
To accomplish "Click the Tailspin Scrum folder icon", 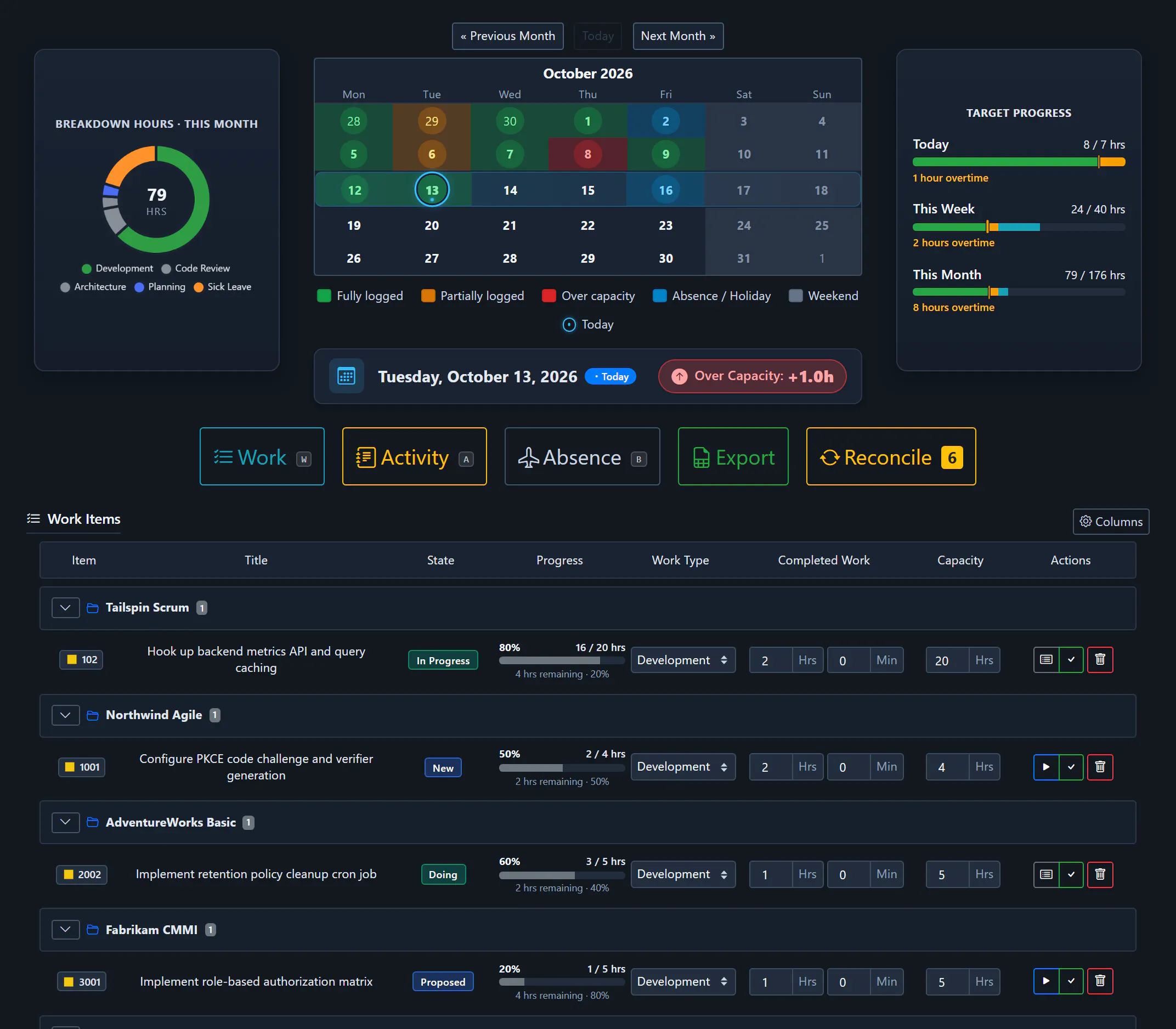I will point(93,608).
